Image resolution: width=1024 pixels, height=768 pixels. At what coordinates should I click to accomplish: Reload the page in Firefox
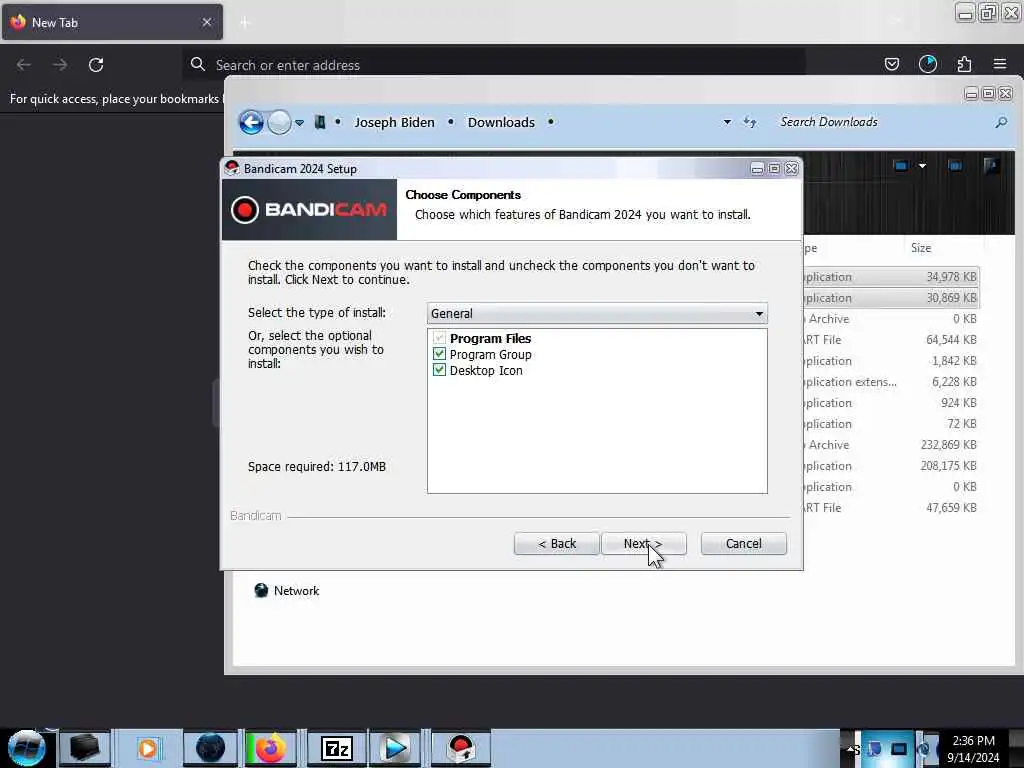point(96,65)
